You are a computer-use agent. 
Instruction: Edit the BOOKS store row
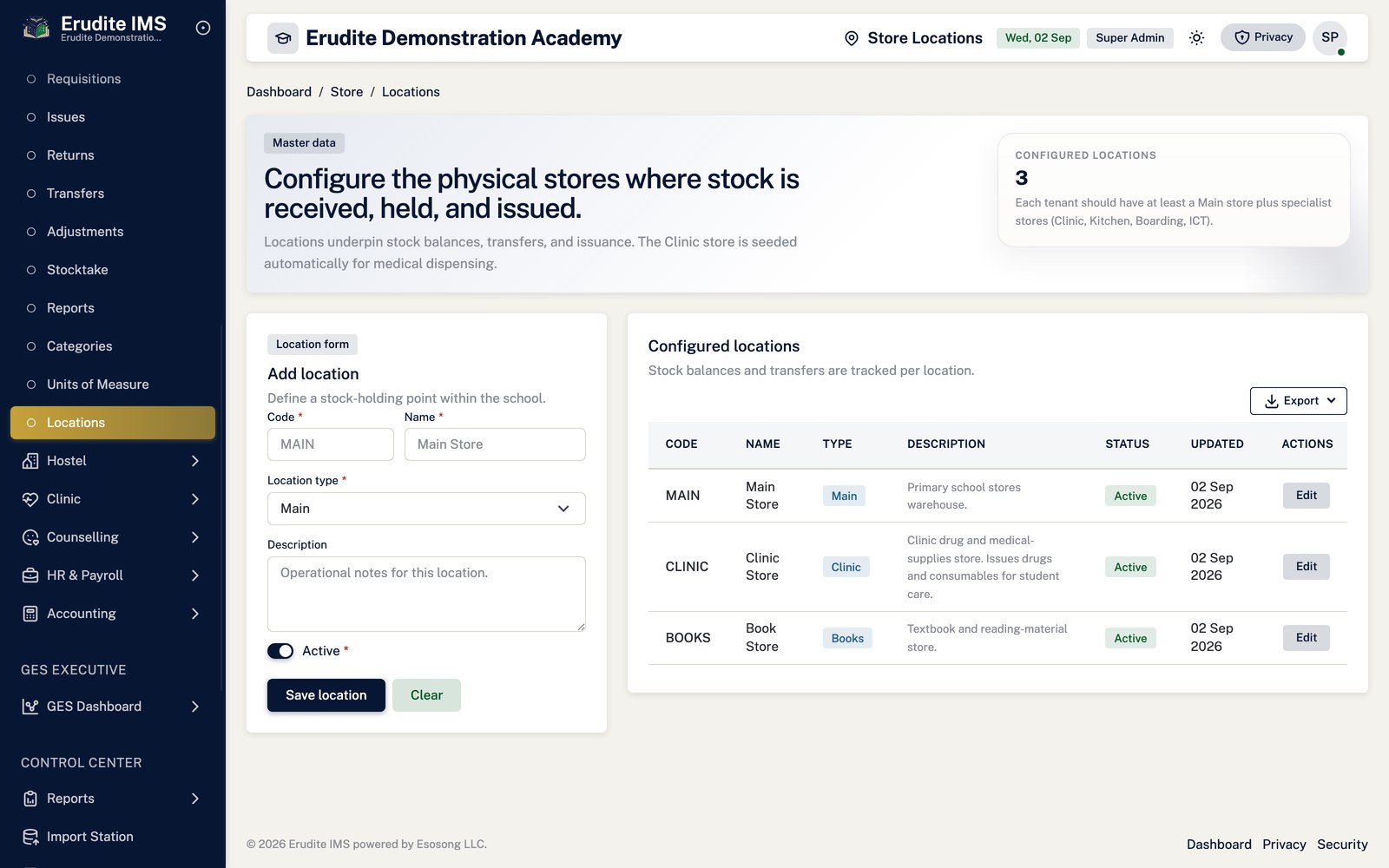(1307, 638)
